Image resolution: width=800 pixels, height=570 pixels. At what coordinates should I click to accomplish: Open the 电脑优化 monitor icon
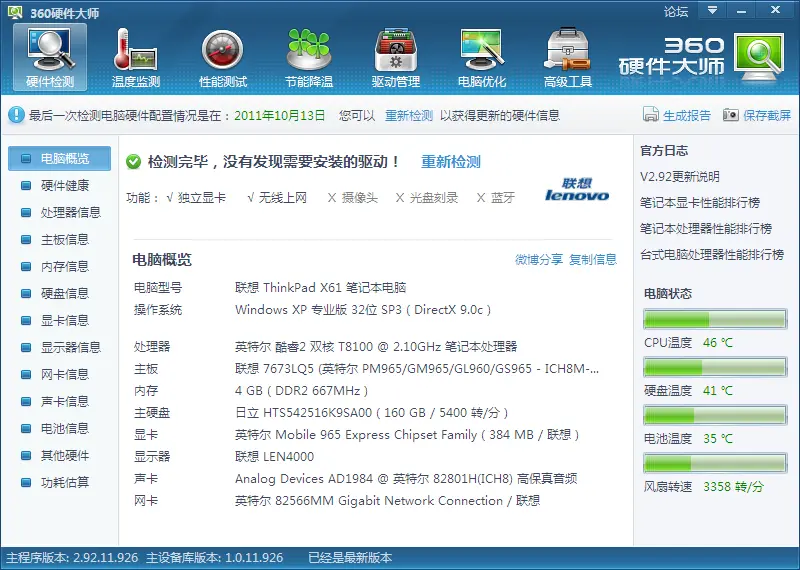pyautogui.click(x=482, y=57)
